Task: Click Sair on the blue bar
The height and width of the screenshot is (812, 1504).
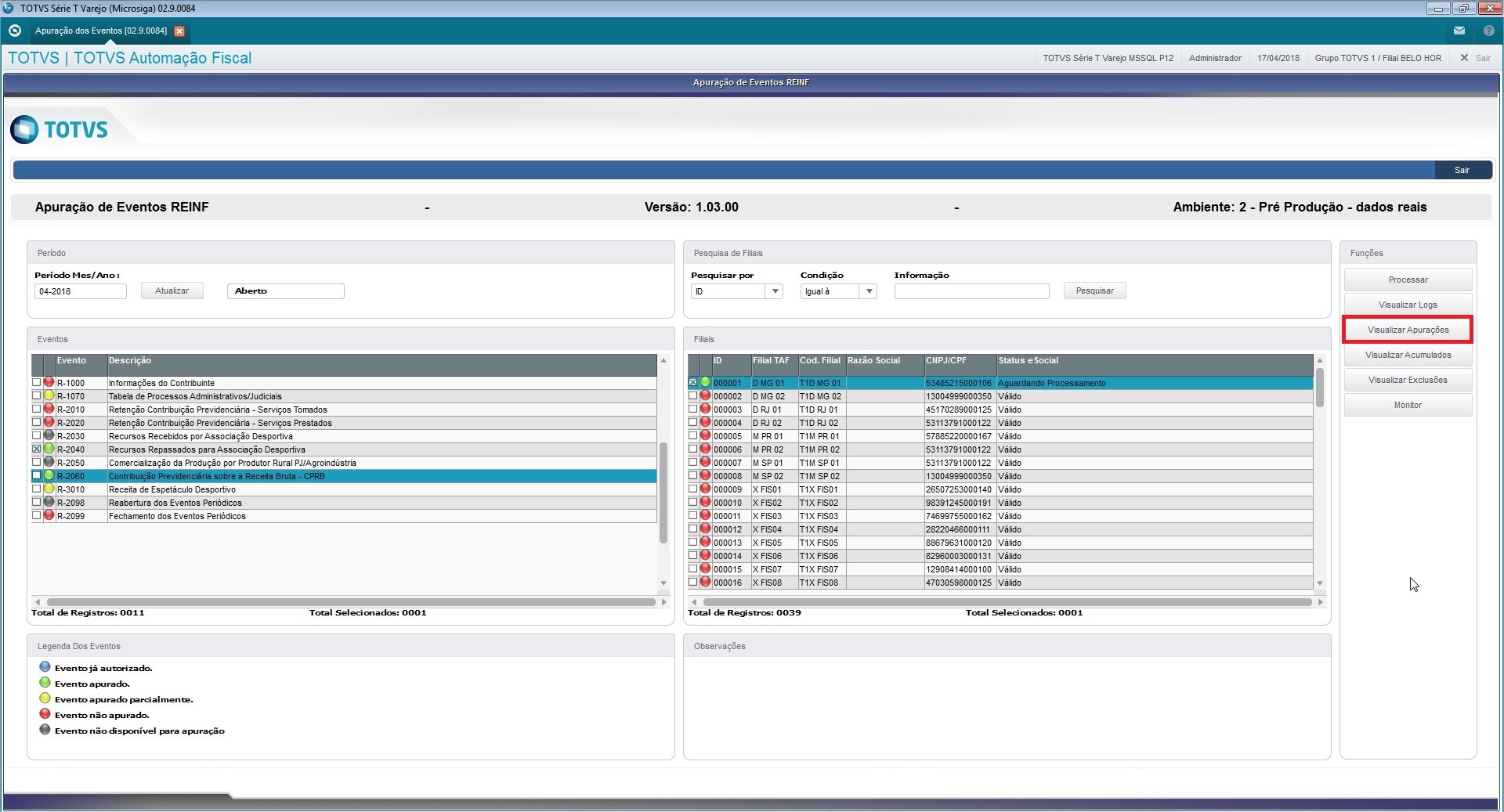Action: (x=1462, y=170)
